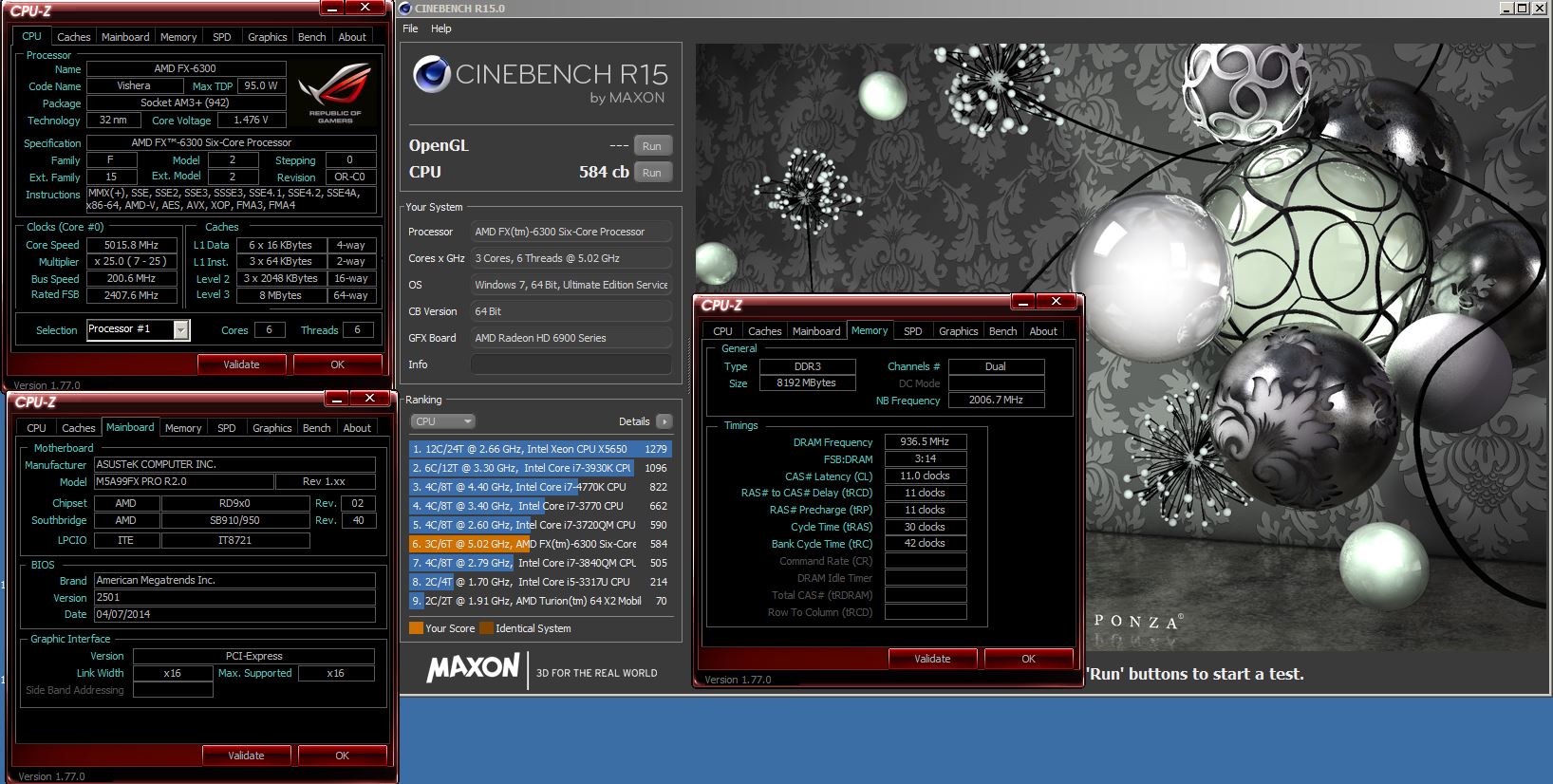Image resolution: width=1553 pixels, height=784 pixels.
Task: Open the Help menu in Cinebench
Action: tap(441, 28)
